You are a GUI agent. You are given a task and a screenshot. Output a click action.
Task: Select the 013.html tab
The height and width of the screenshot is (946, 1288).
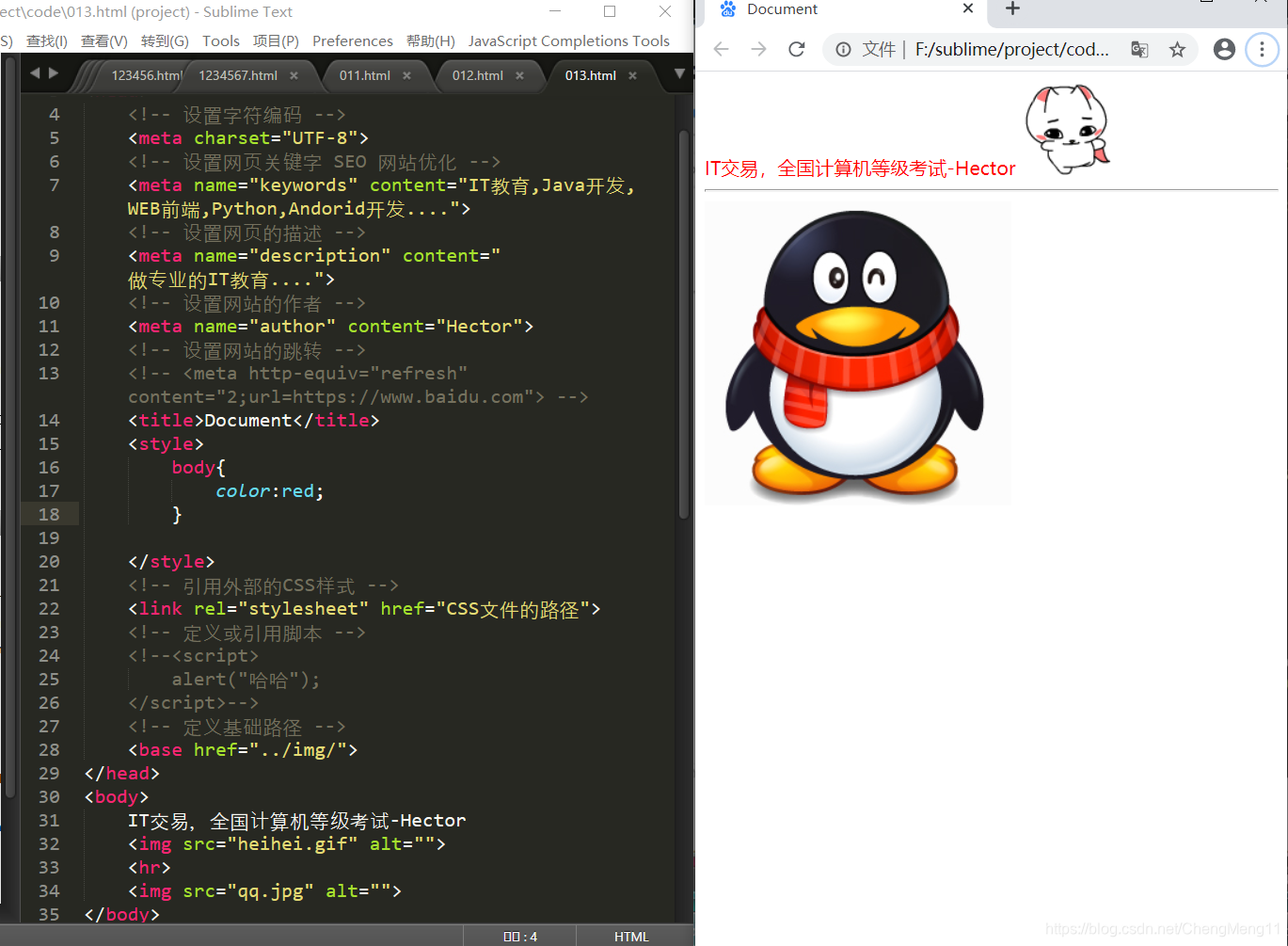coord(591,75)
